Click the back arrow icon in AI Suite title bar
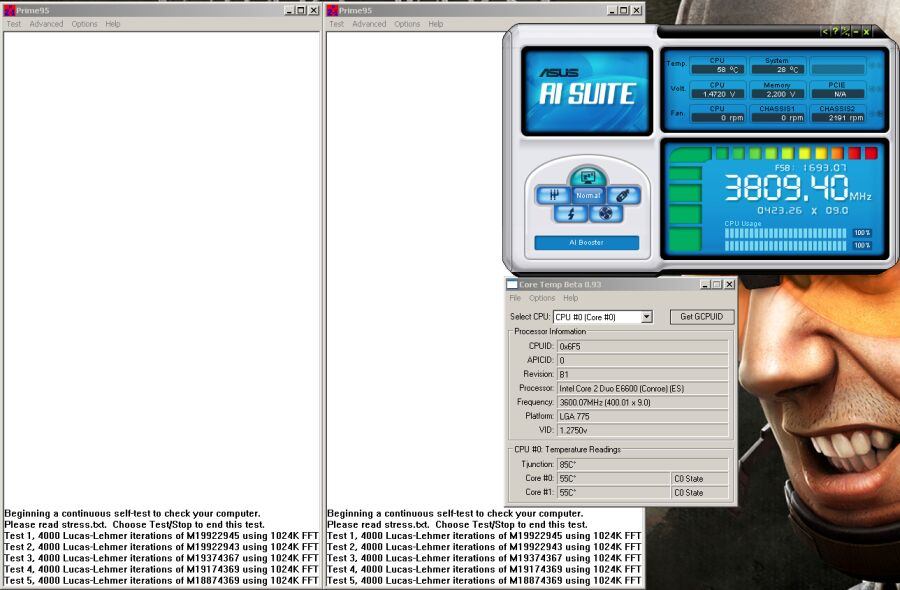The width and height of the screenshot is (900, 590). (825, 32)
